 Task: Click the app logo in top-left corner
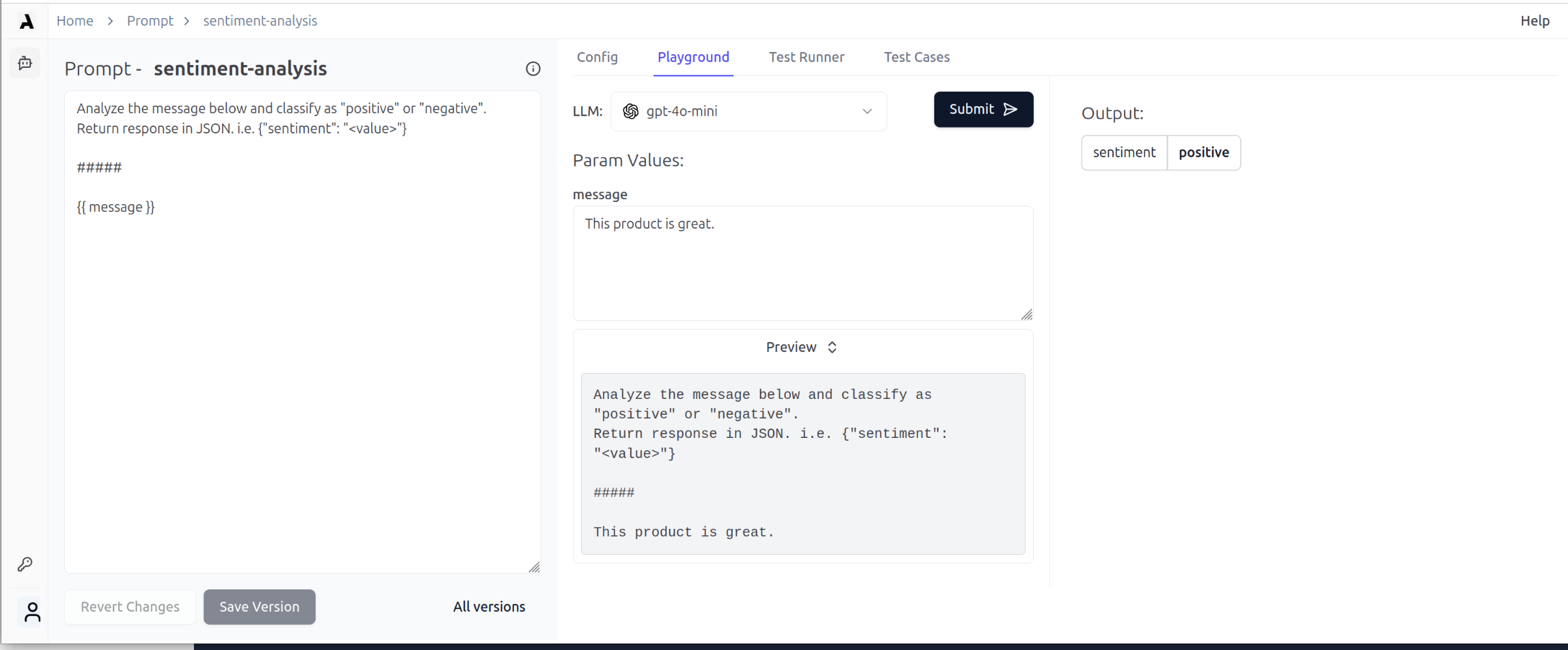(27, 22)
